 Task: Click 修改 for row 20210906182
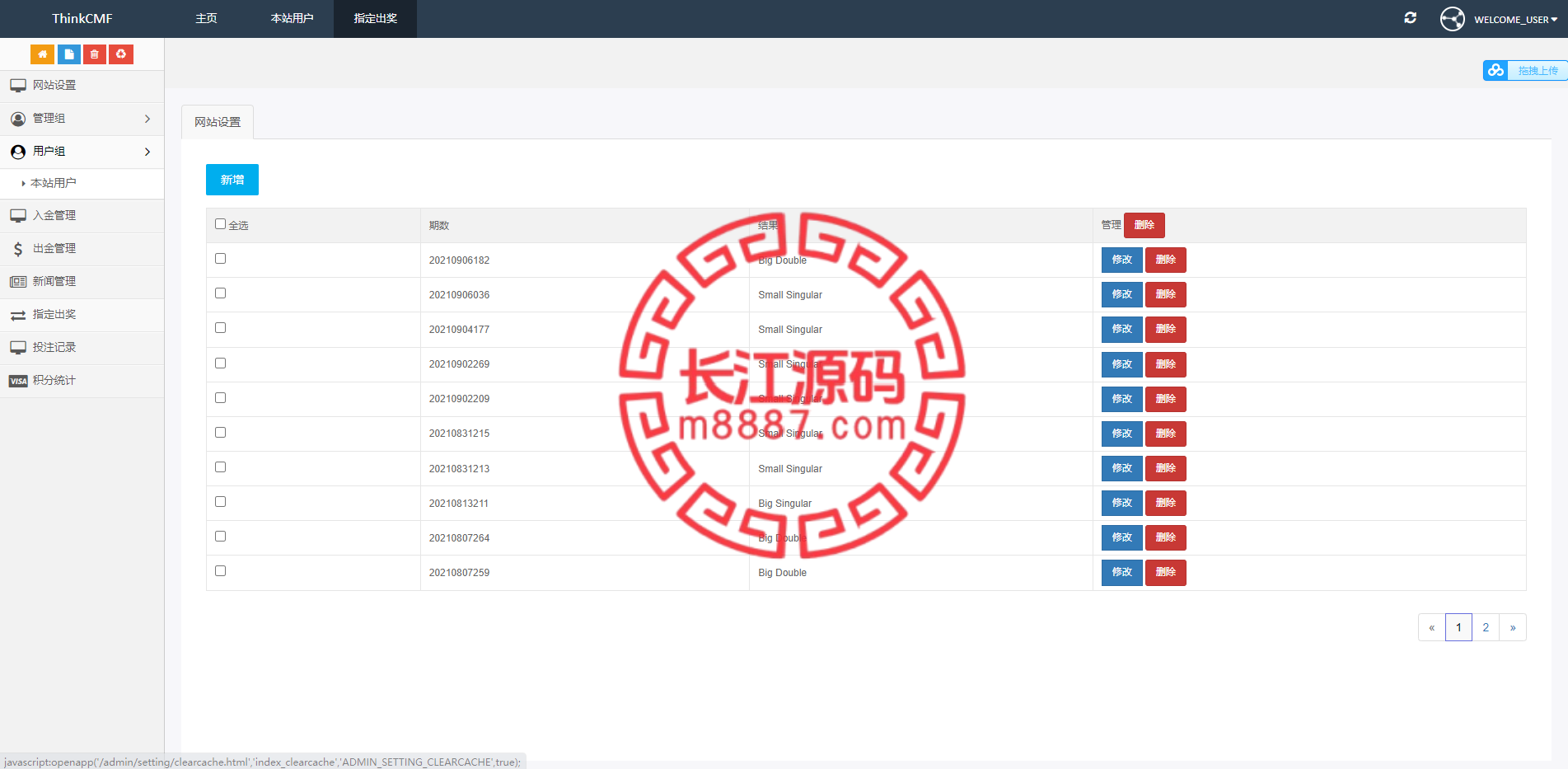click(x=1122, y=260)
